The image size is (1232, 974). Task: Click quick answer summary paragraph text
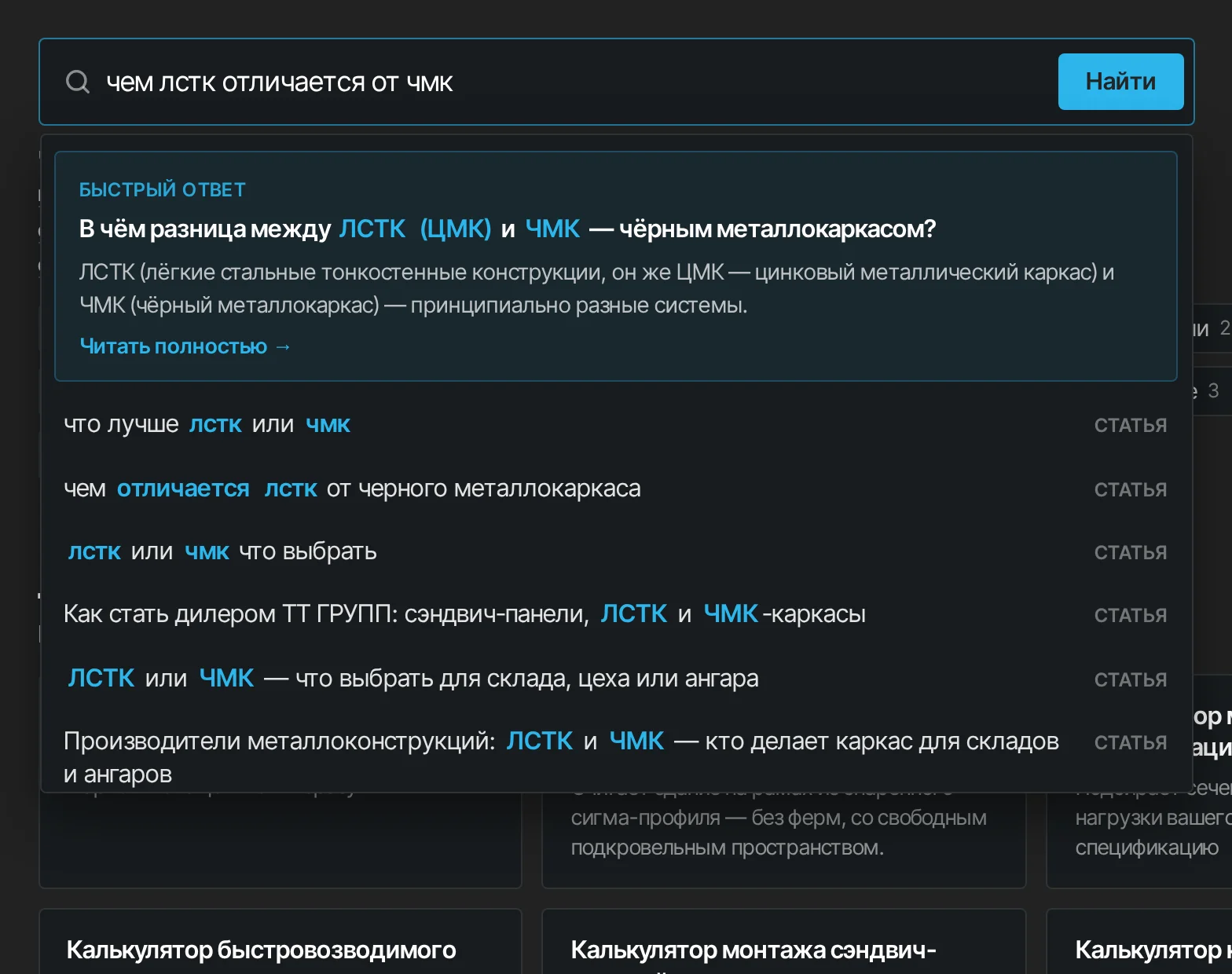[x=596, y=288]
